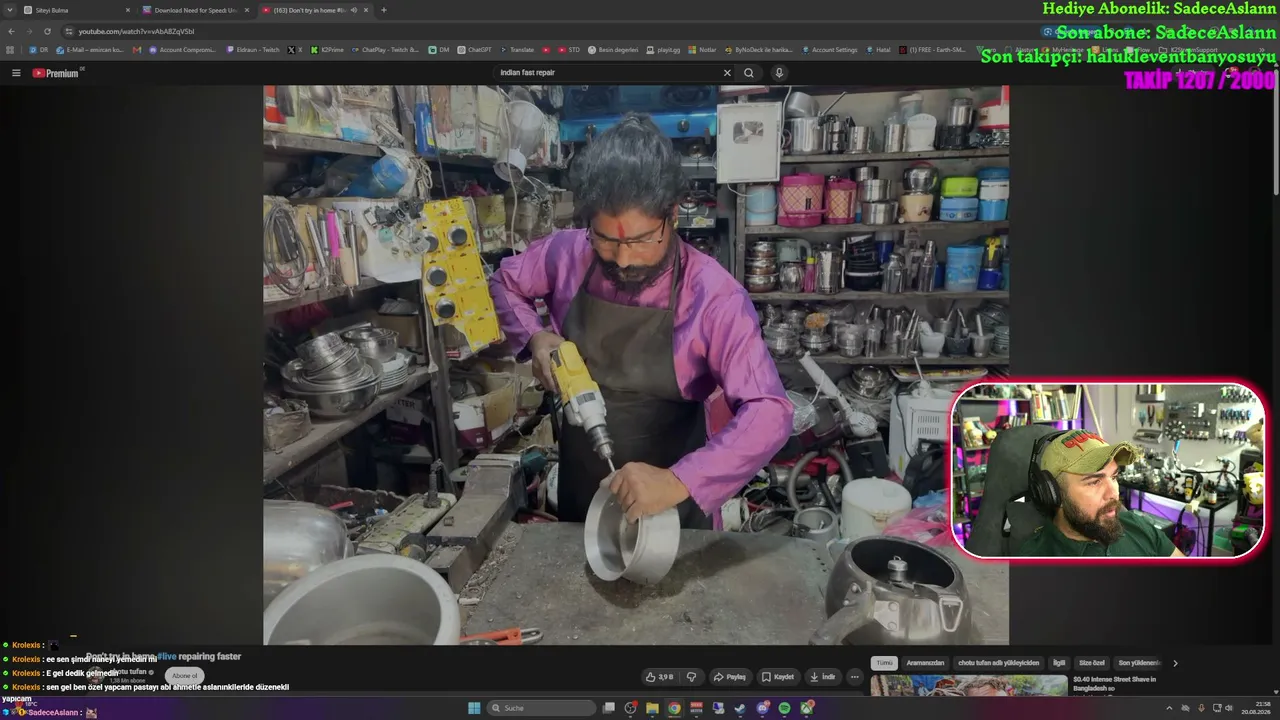Select the Son yüklenenler filter chip
1280x720 pixels.
[1138, 663]
